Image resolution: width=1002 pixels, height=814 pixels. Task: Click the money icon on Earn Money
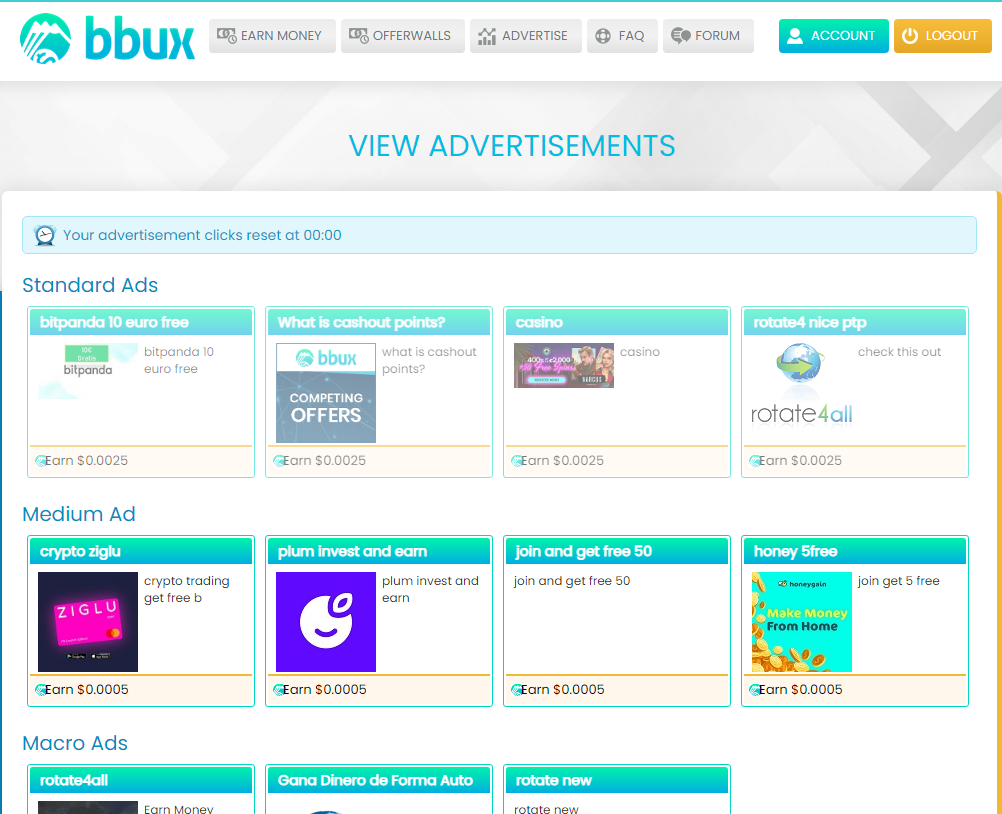227,36
